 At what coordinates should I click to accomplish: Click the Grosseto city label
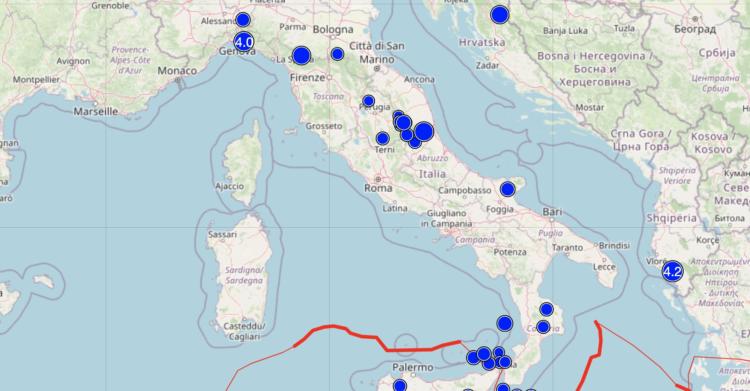click(x=324, y=126)
